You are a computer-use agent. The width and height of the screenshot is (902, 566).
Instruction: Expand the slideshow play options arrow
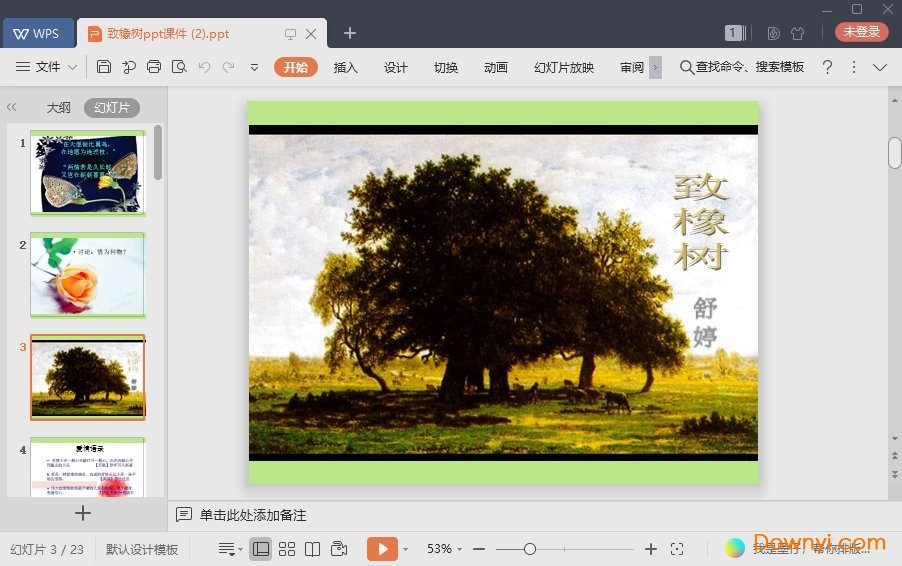tap(406, 549)
